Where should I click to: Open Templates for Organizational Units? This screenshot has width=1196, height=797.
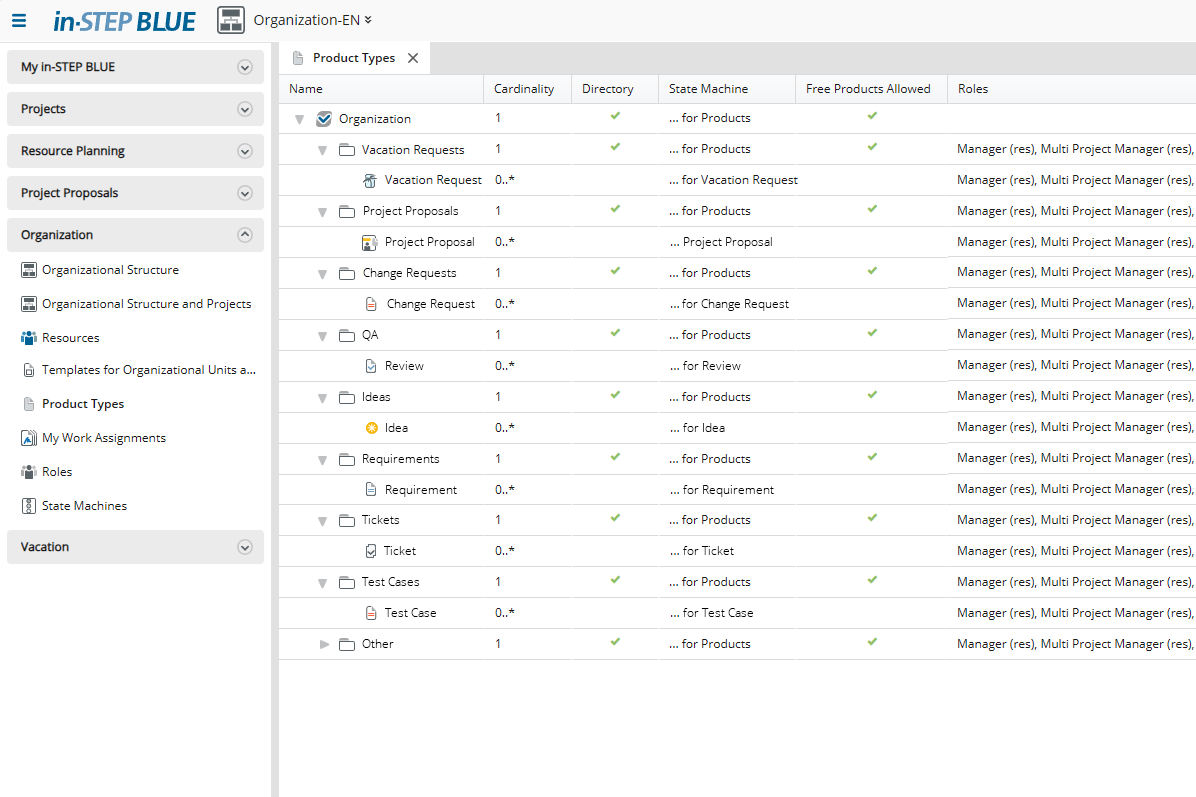coord(28,369)
